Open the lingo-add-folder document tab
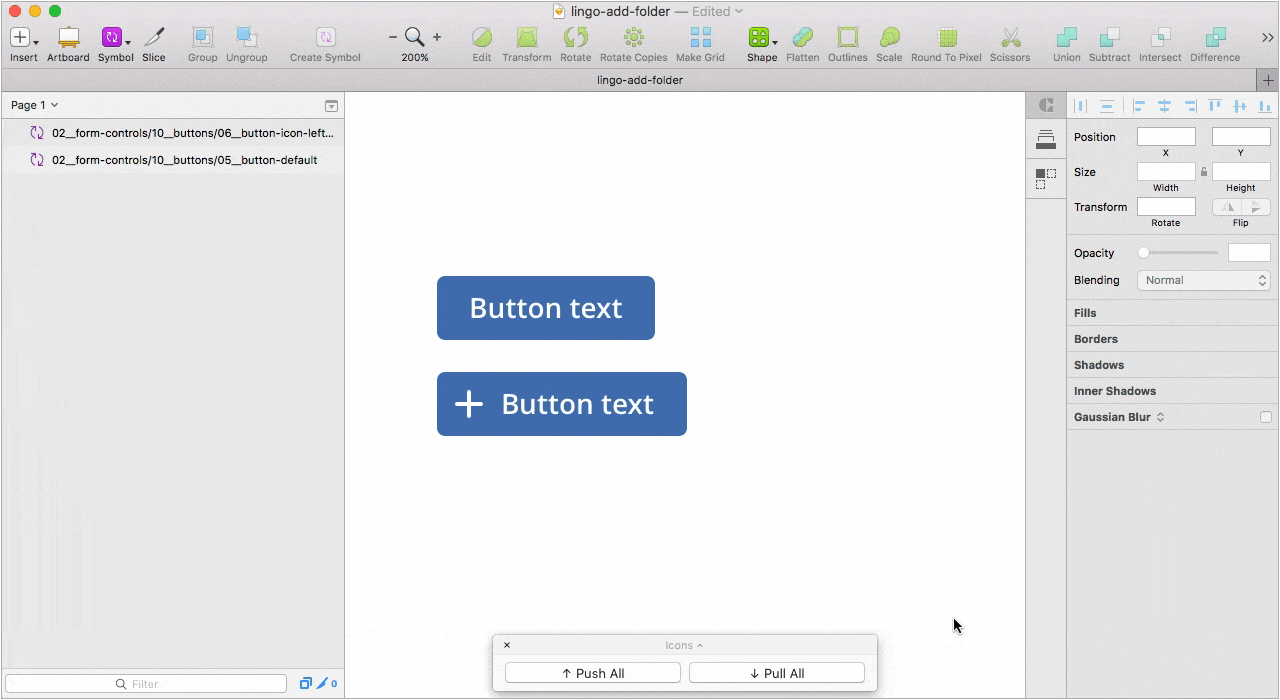This screenshot has height=700, width=1280. pos(640,80)
